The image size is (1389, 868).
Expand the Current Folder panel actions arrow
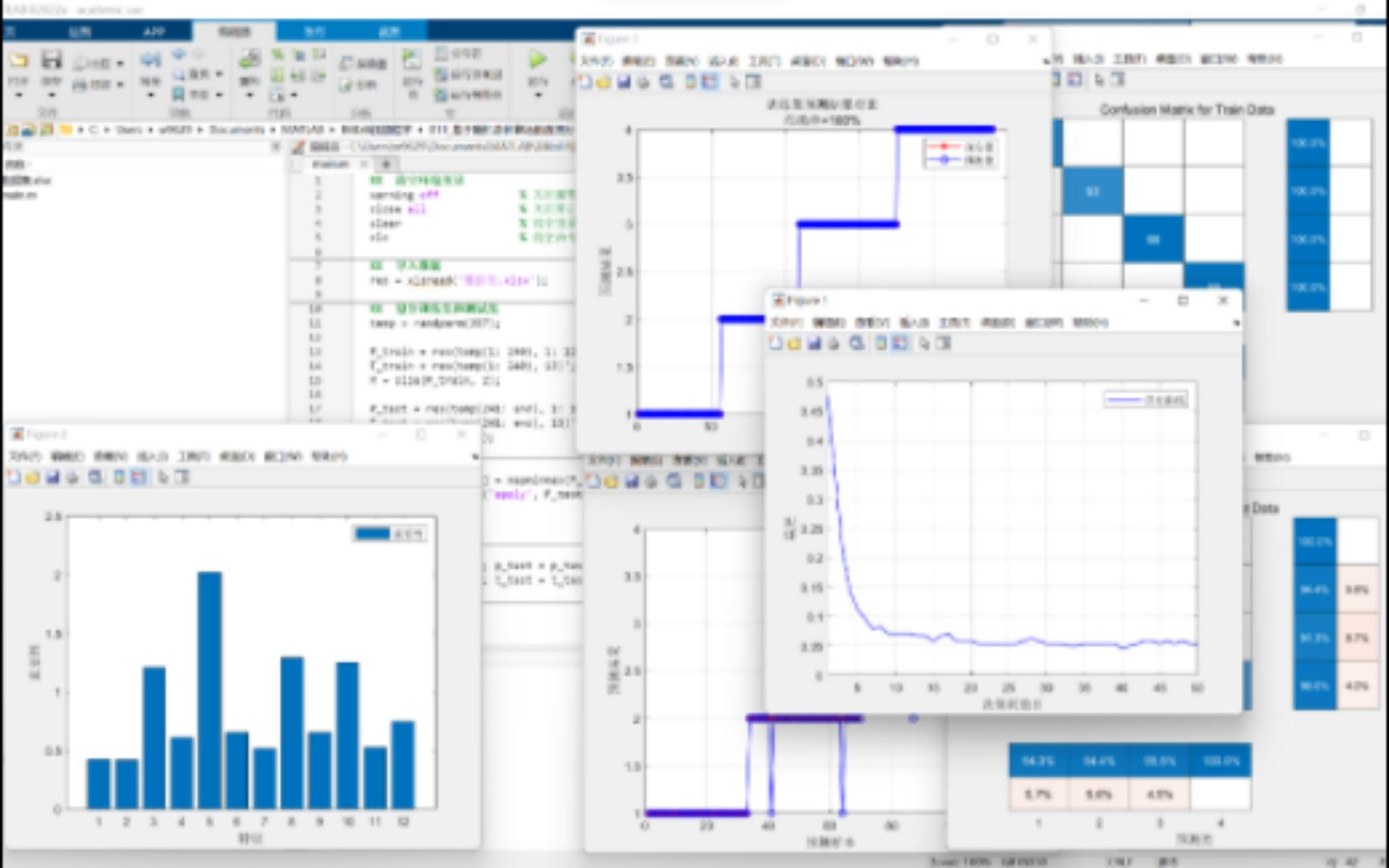tap(276, 147)
